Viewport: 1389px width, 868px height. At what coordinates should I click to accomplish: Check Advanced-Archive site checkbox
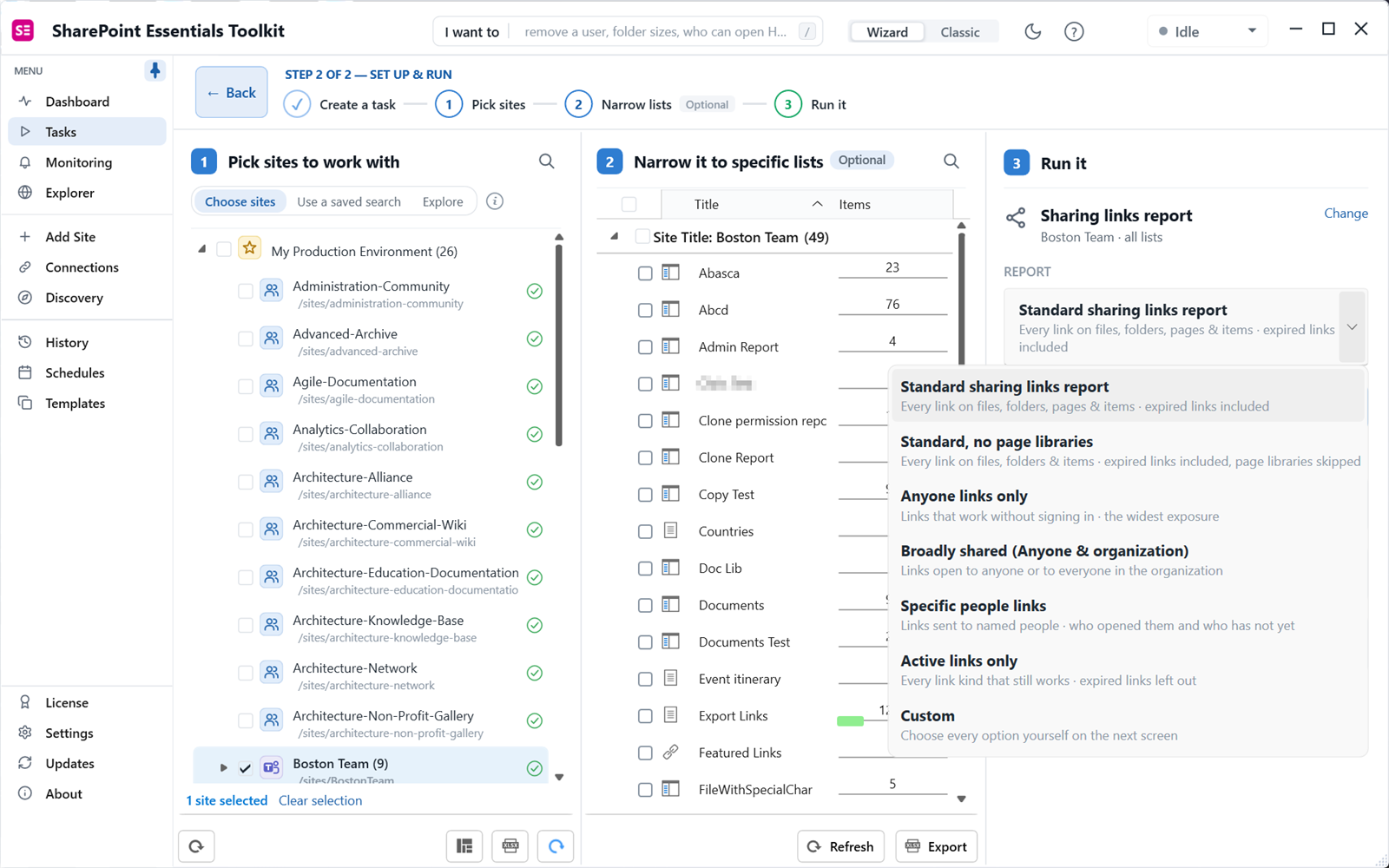(246, 339)
